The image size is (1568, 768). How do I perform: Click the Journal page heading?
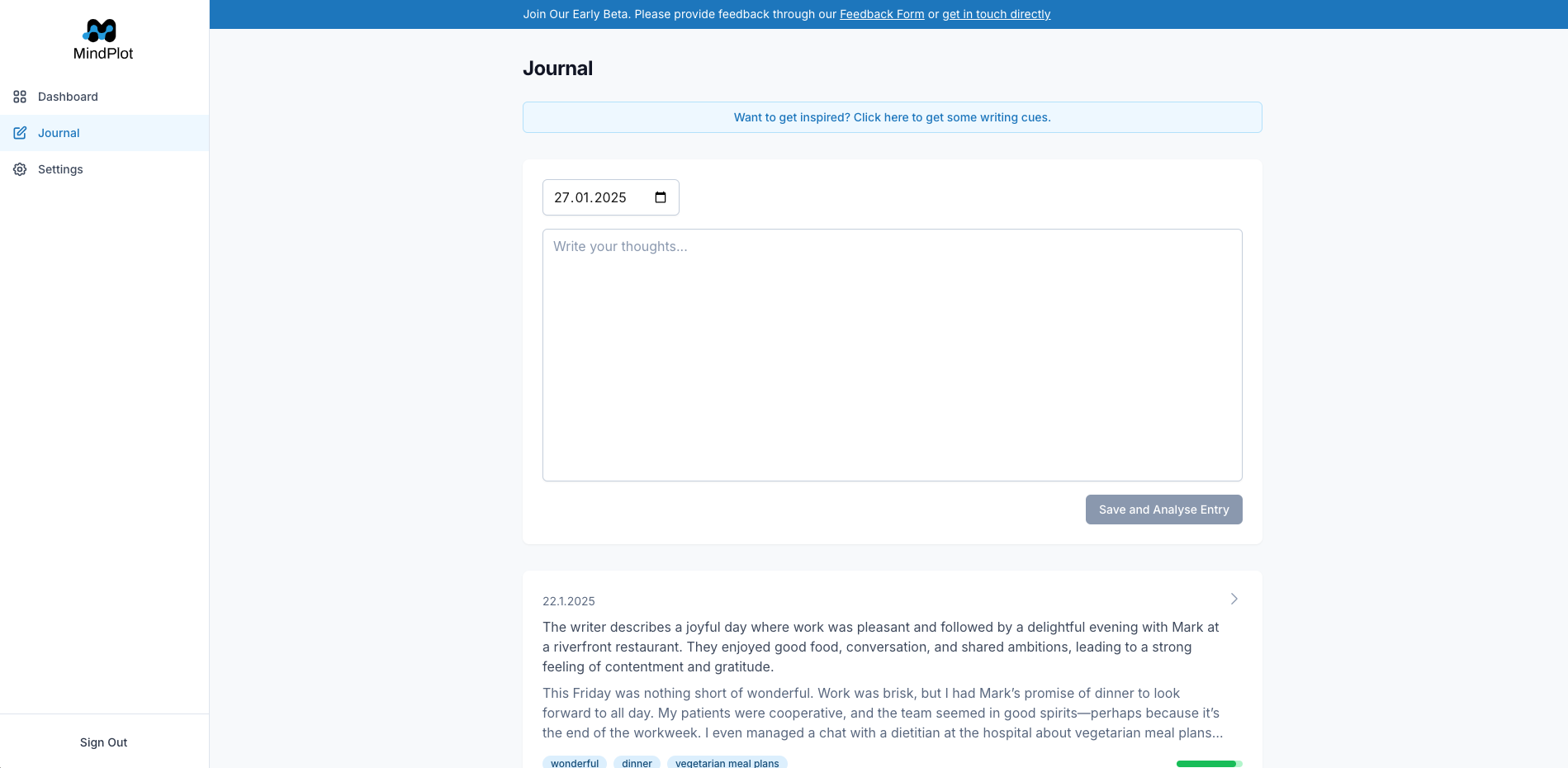557,69
